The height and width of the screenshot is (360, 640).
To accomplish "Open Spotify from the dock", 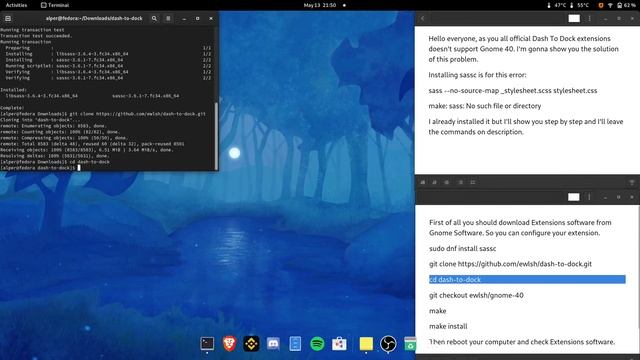I will tap(317, 344).
